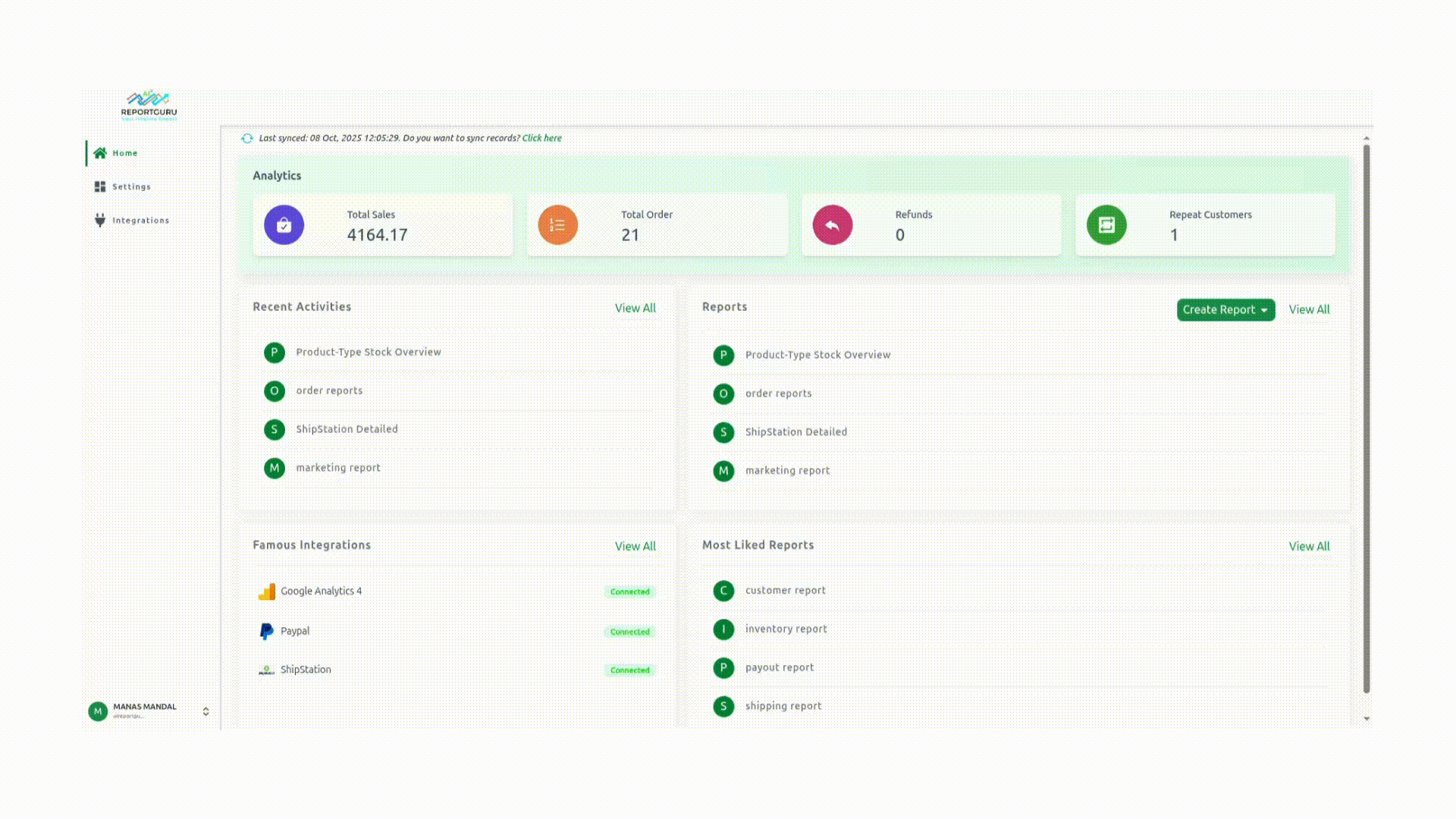Click the scrollbar down arrow

tap(1367, 719)
